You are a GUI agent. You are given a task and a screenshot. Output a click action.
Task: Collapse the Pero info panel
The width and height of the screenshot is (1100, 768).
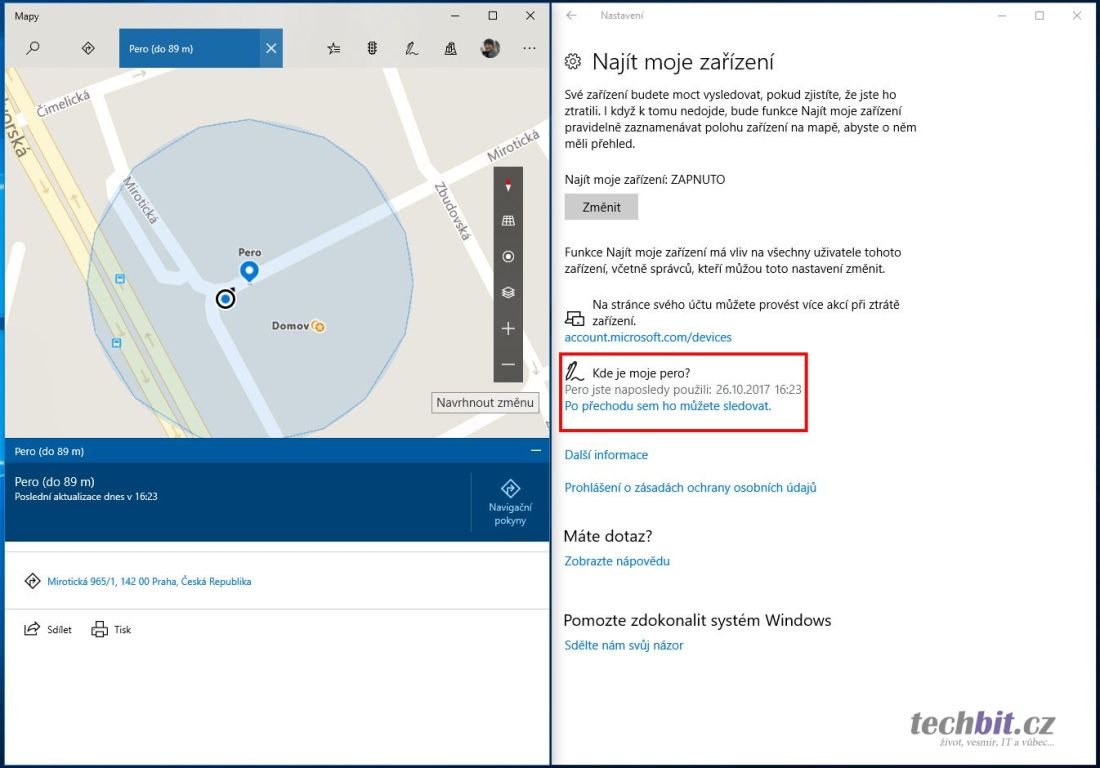535,451
